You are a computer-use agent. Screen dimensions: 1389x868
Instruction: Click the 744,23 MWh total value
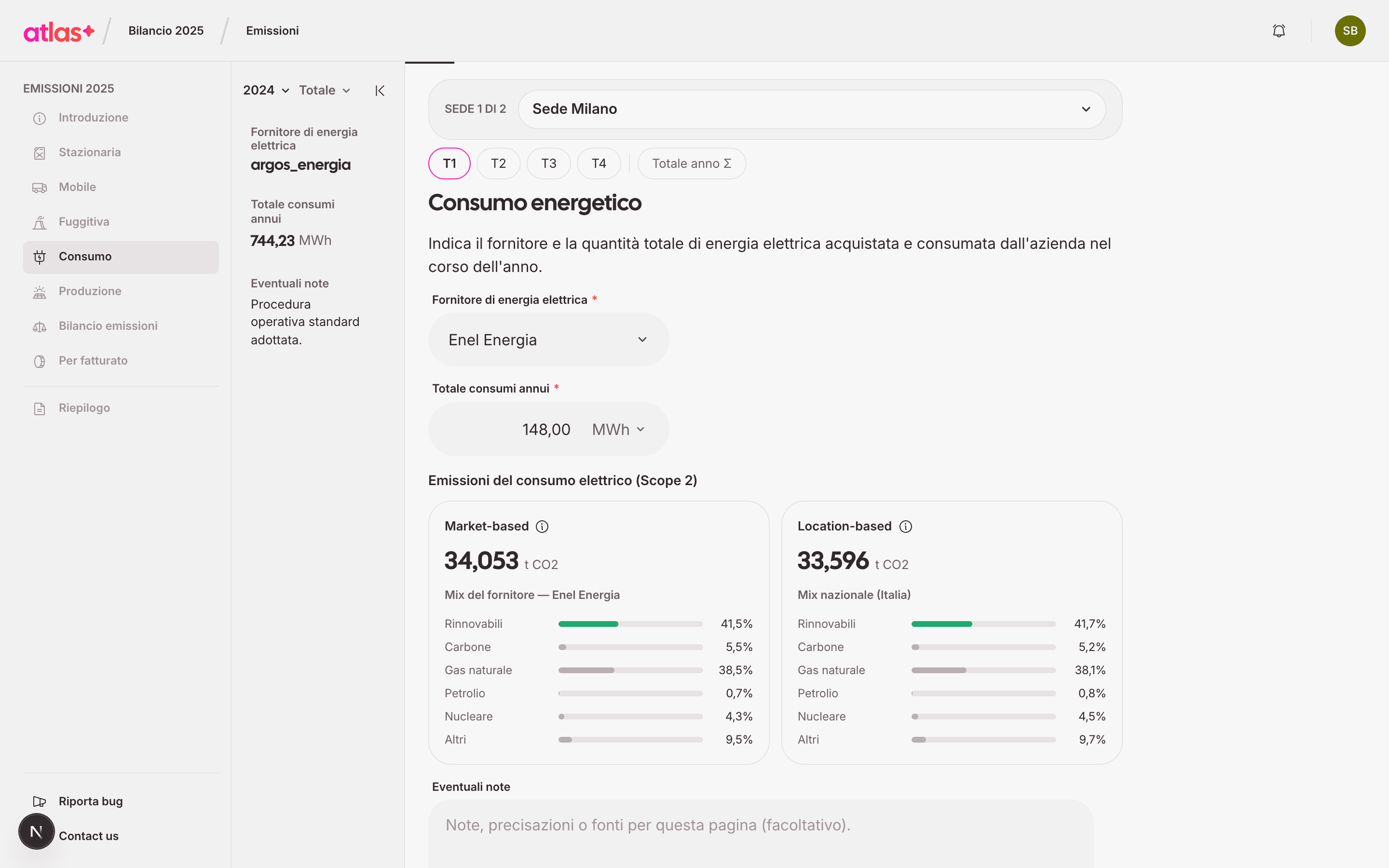tap(291, 241)
